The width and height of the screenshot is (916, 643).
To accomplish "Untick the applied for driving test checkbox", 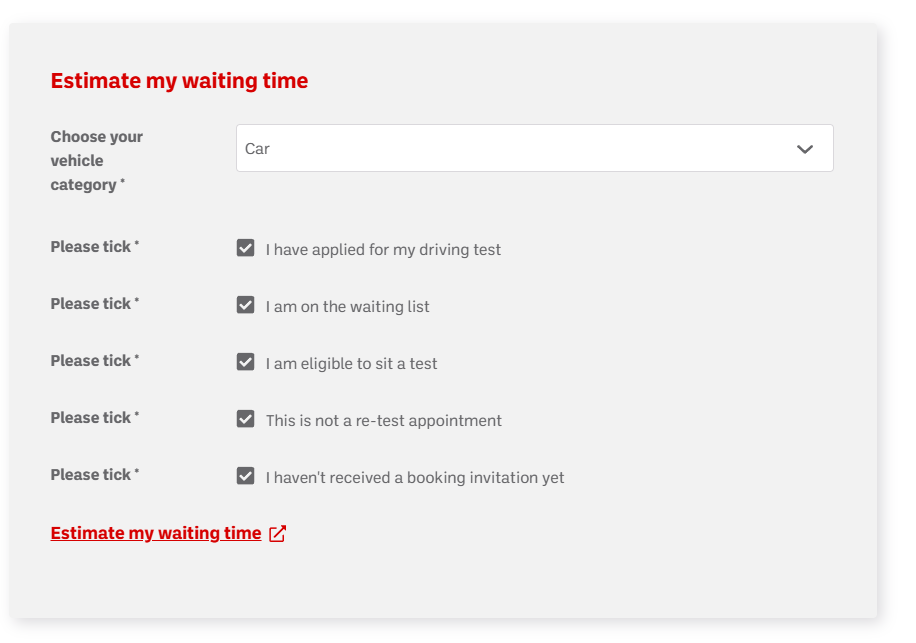I will 246,248.
